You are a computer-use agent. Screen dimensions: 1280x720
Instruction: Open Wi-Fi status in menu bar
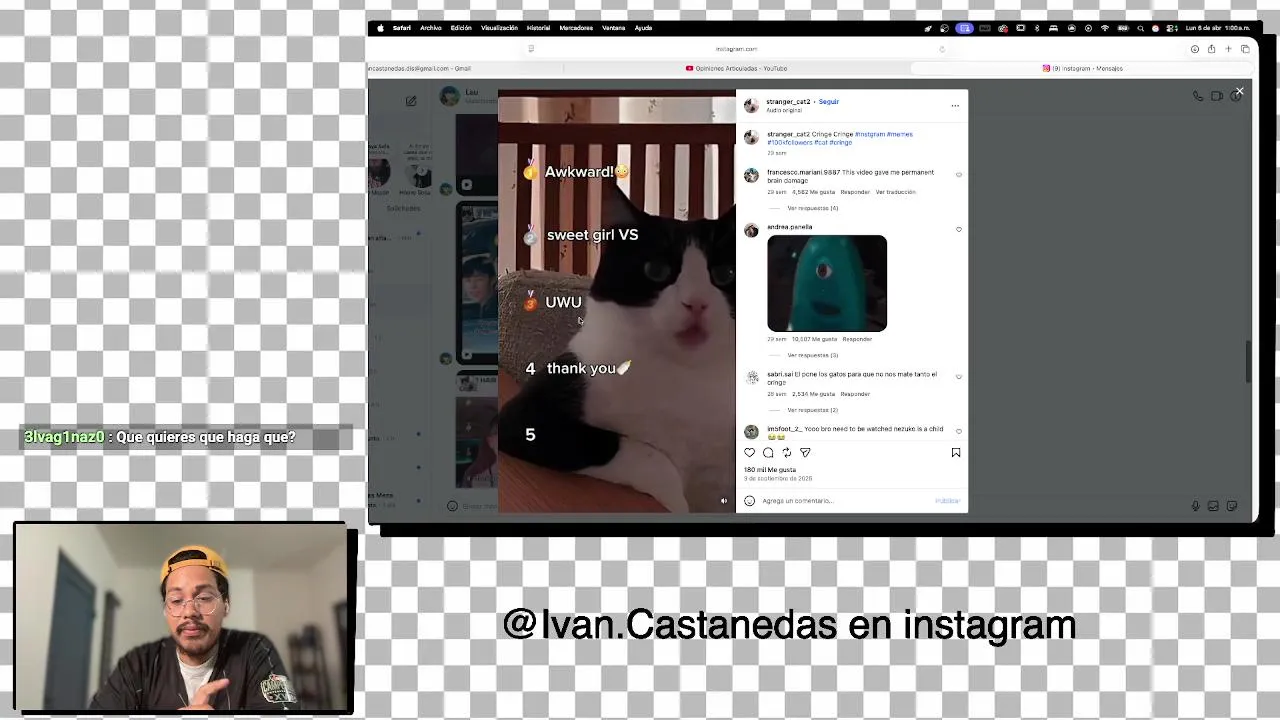pyautogui.click(x=1105, y=28)
